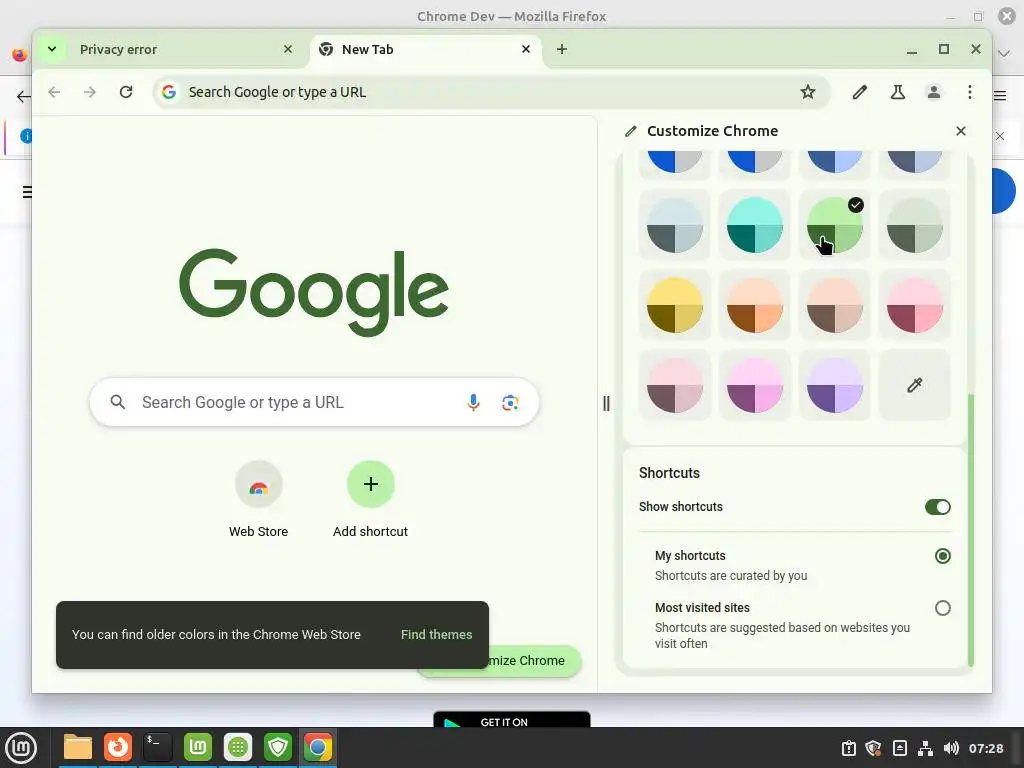Open the clipboard tray icon
The image size is (1024, 768).
click(x=848, y=748)
